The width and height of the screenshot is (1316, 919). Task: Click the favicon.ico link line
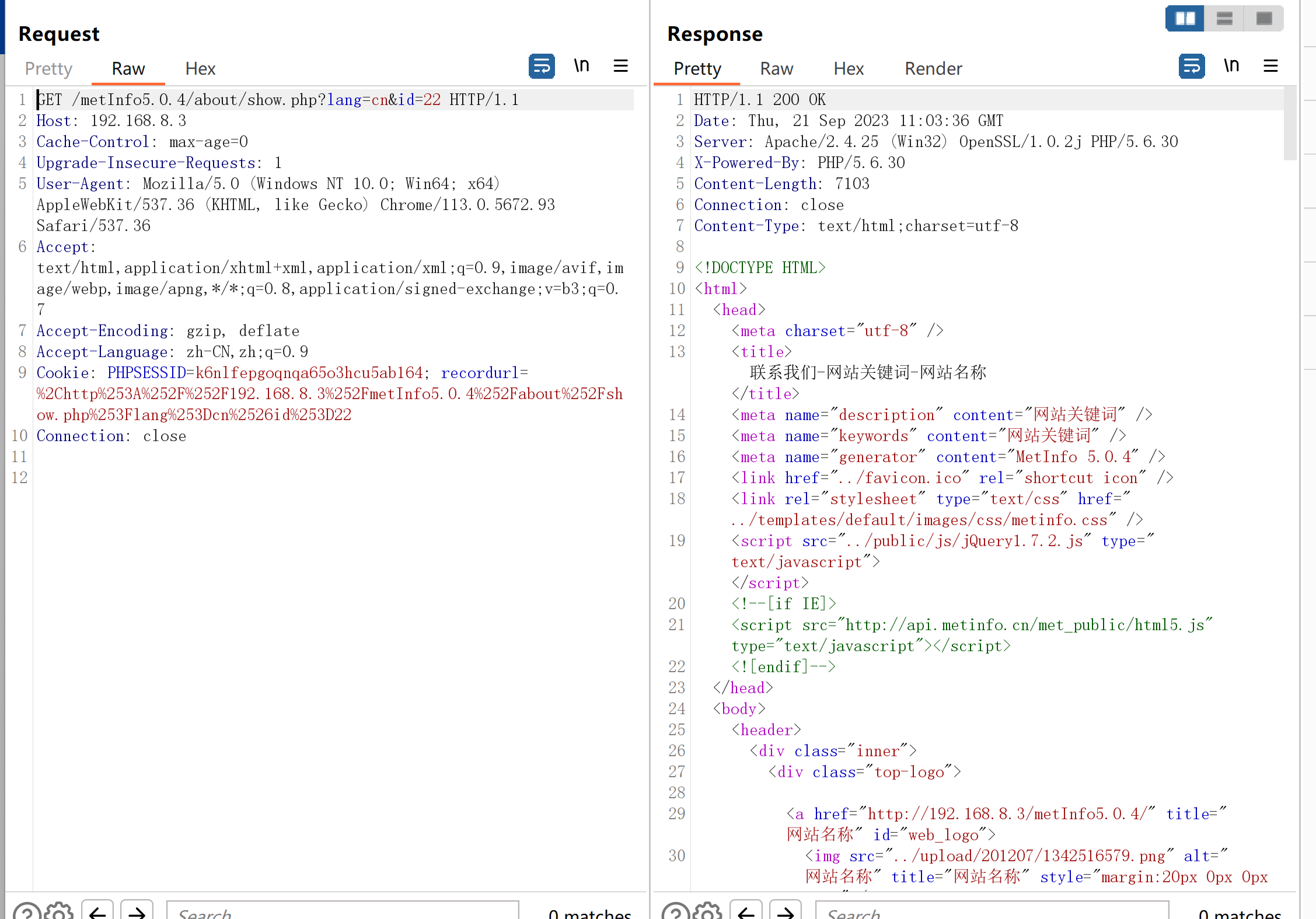coord(952,478)
